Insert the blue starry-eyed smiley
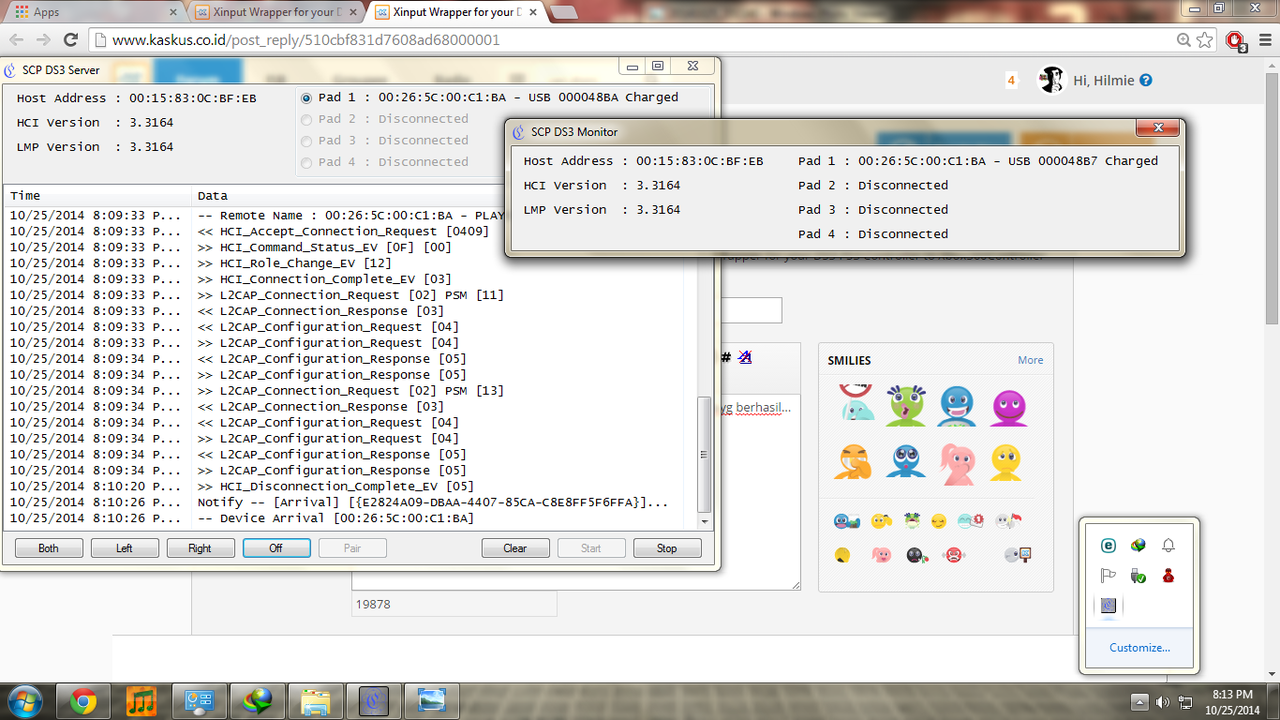The image size is (1280, 720). tap(906, 461)
